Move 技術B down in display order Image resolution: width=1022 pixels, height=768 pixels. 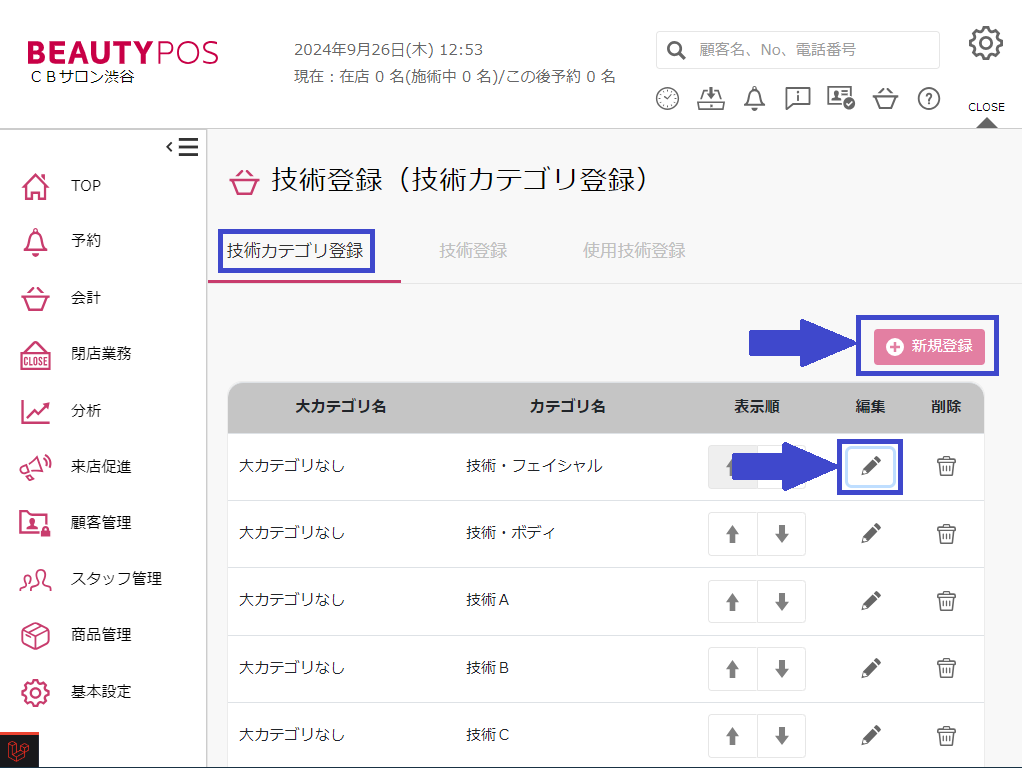click(781, 668)
